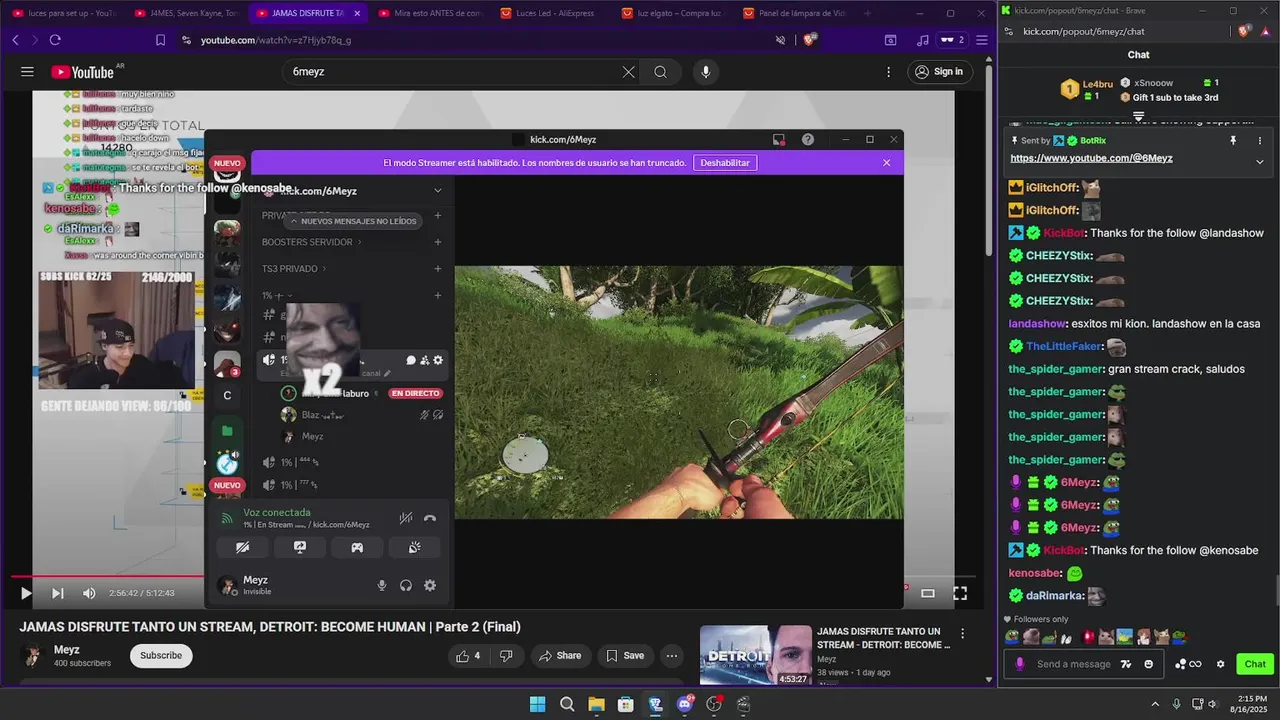Screen dimensions: 1280x720
Task: Sign in to YouTube
Action: 938,72
